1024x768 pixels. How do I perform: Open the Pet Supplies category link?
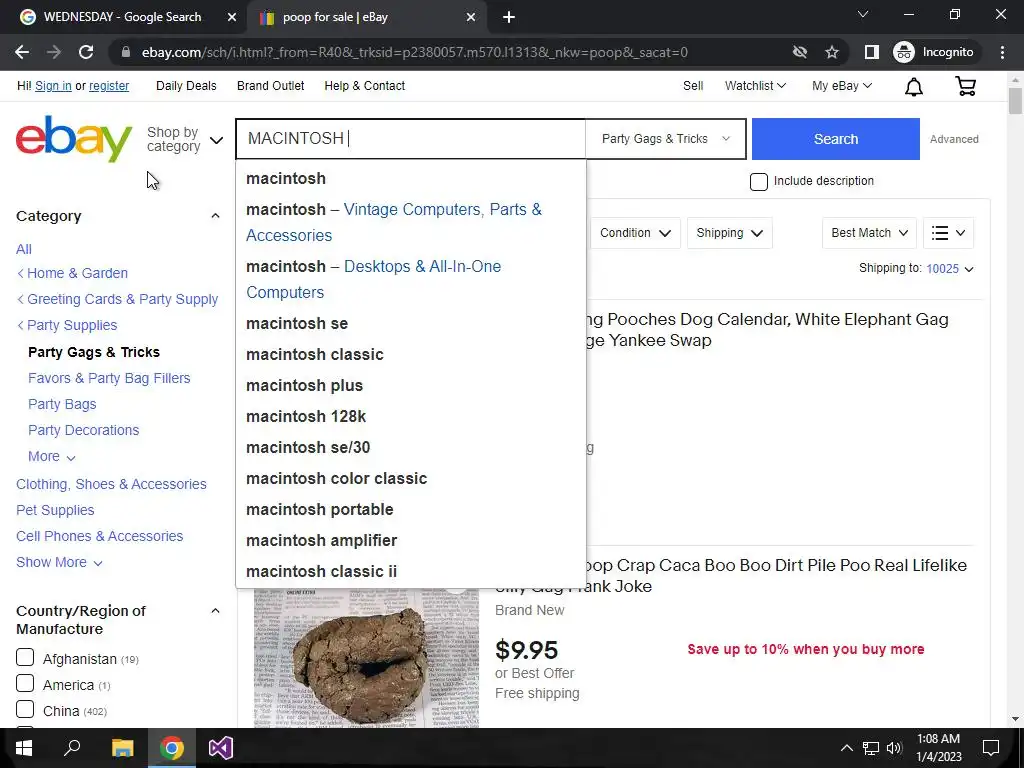click(55, 510)
